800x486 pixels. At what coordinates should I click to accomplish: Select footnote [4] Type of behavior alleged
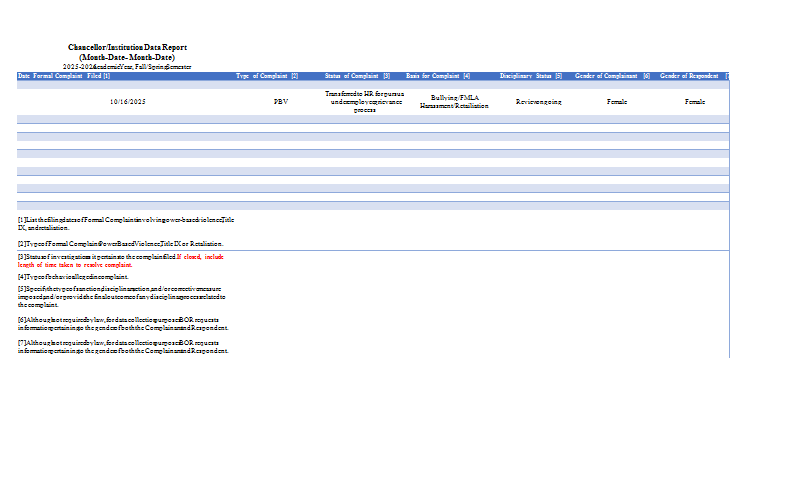tap(73, 276)
